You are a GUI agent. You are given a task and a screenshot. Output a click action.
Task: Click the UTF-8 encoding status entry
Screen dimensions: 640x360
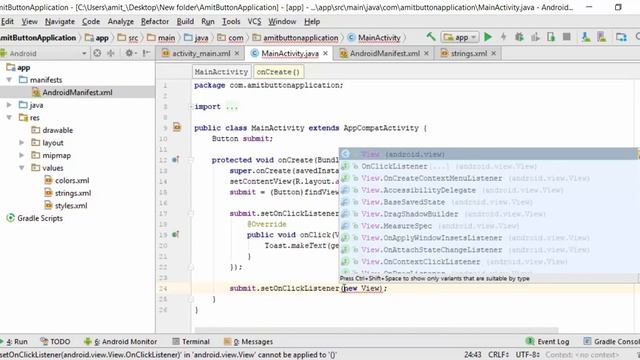pos(527,354)
